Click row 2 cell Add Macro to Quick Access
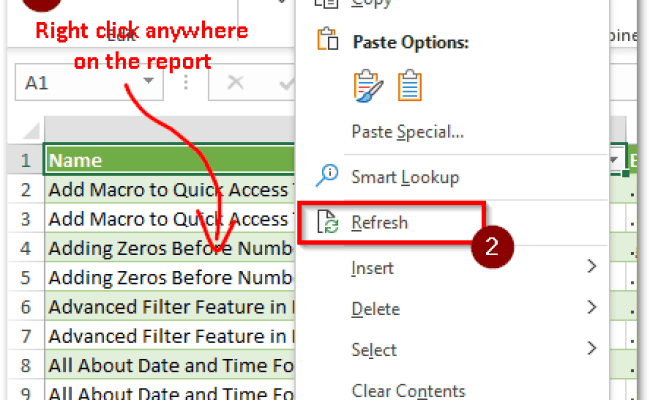The image size is (650, 400). tap(170, 190)
